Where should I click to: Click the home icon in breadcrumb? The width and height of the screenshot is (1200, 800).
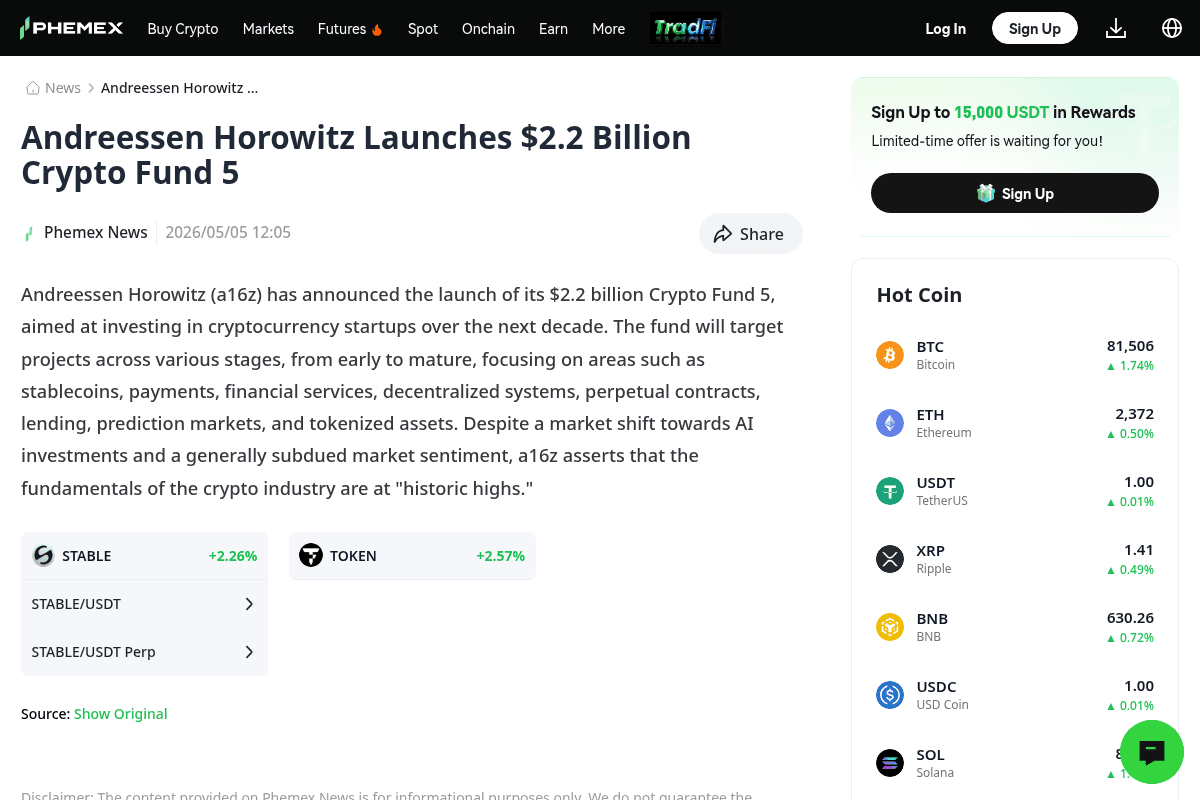point(33,88)
